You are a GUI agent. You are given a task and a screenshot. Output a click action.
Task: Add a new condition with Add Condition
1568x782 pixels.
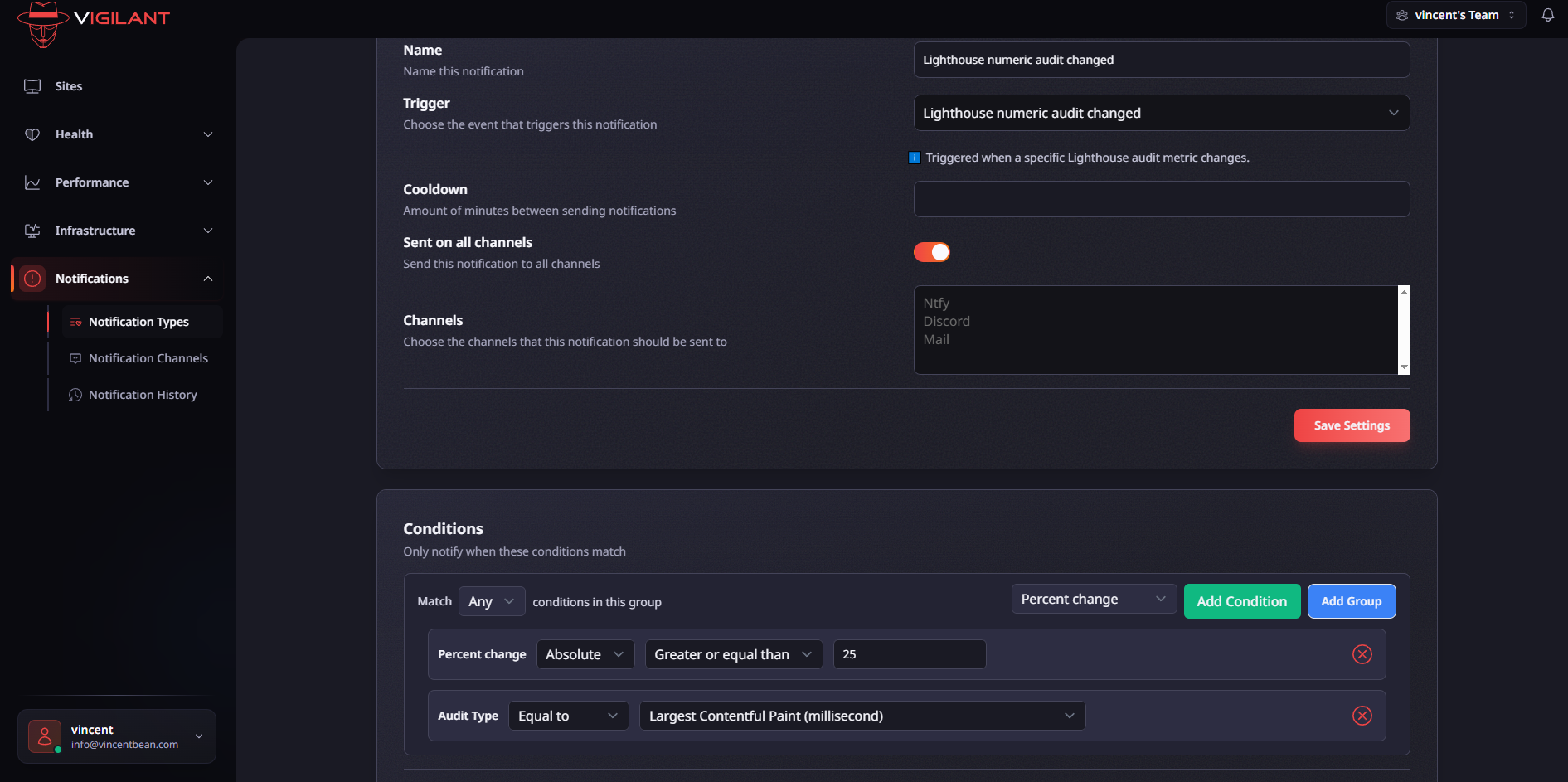tap(1241, 600)
